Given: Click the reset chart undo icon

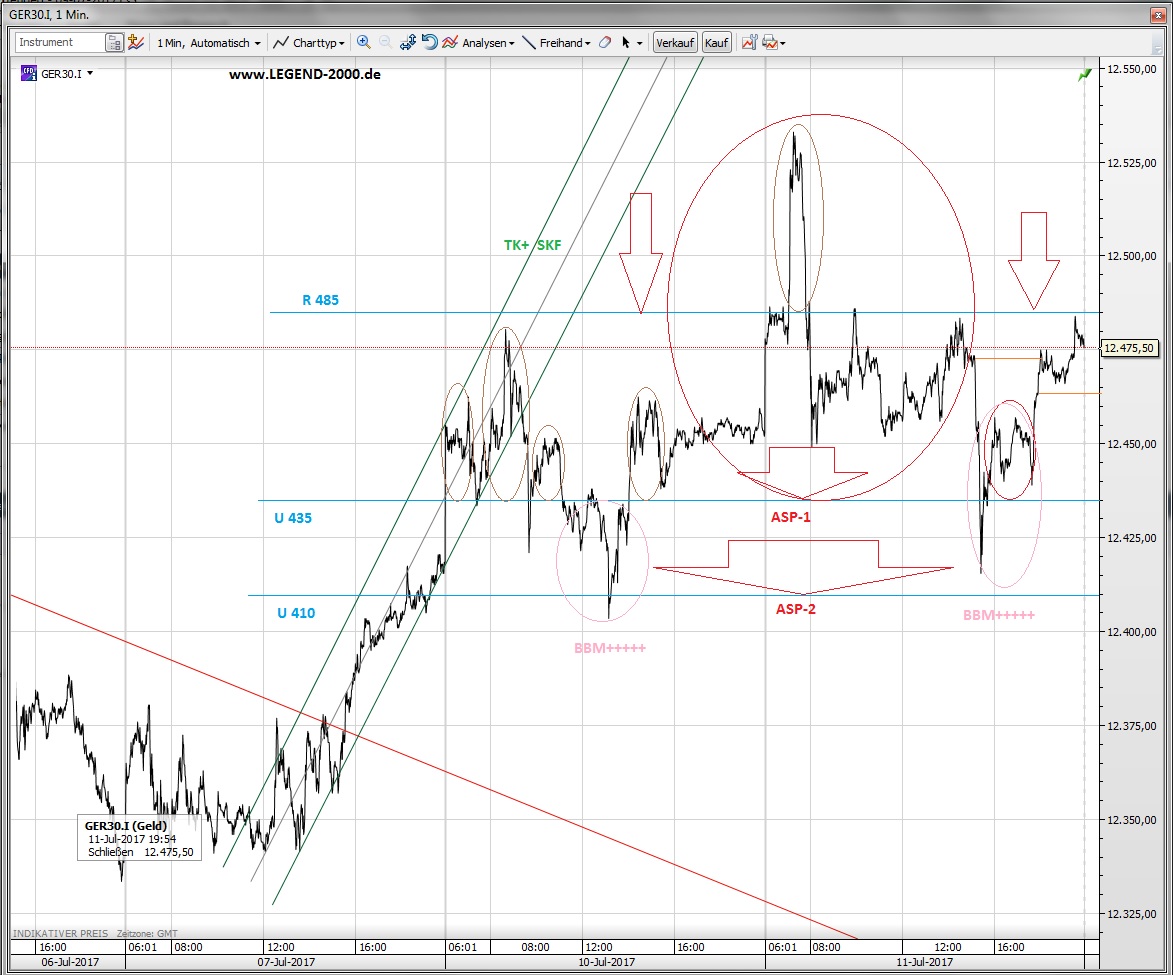Looking at the screenshot, I should click(429, 43).
